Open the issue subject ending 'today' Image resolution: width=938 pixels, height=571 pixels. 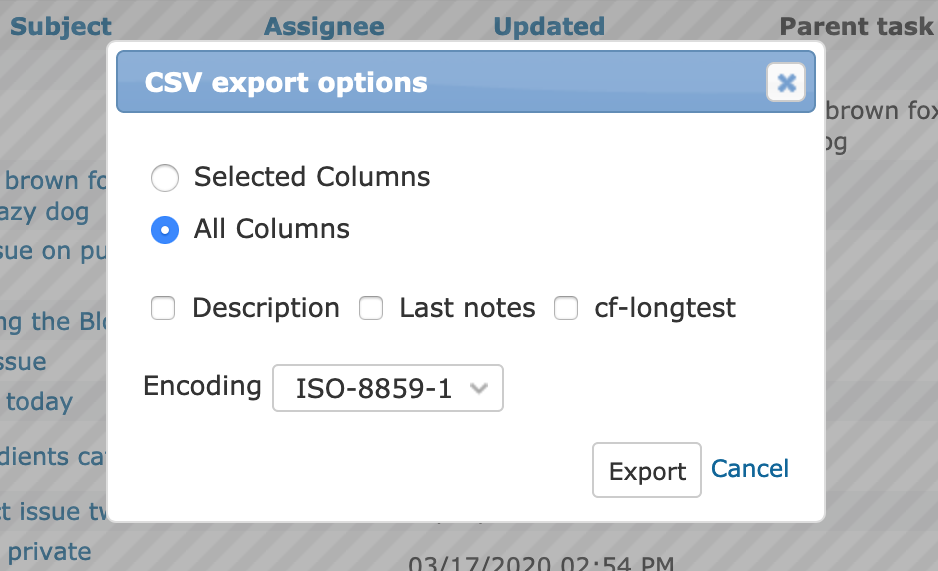coord(39,402)
